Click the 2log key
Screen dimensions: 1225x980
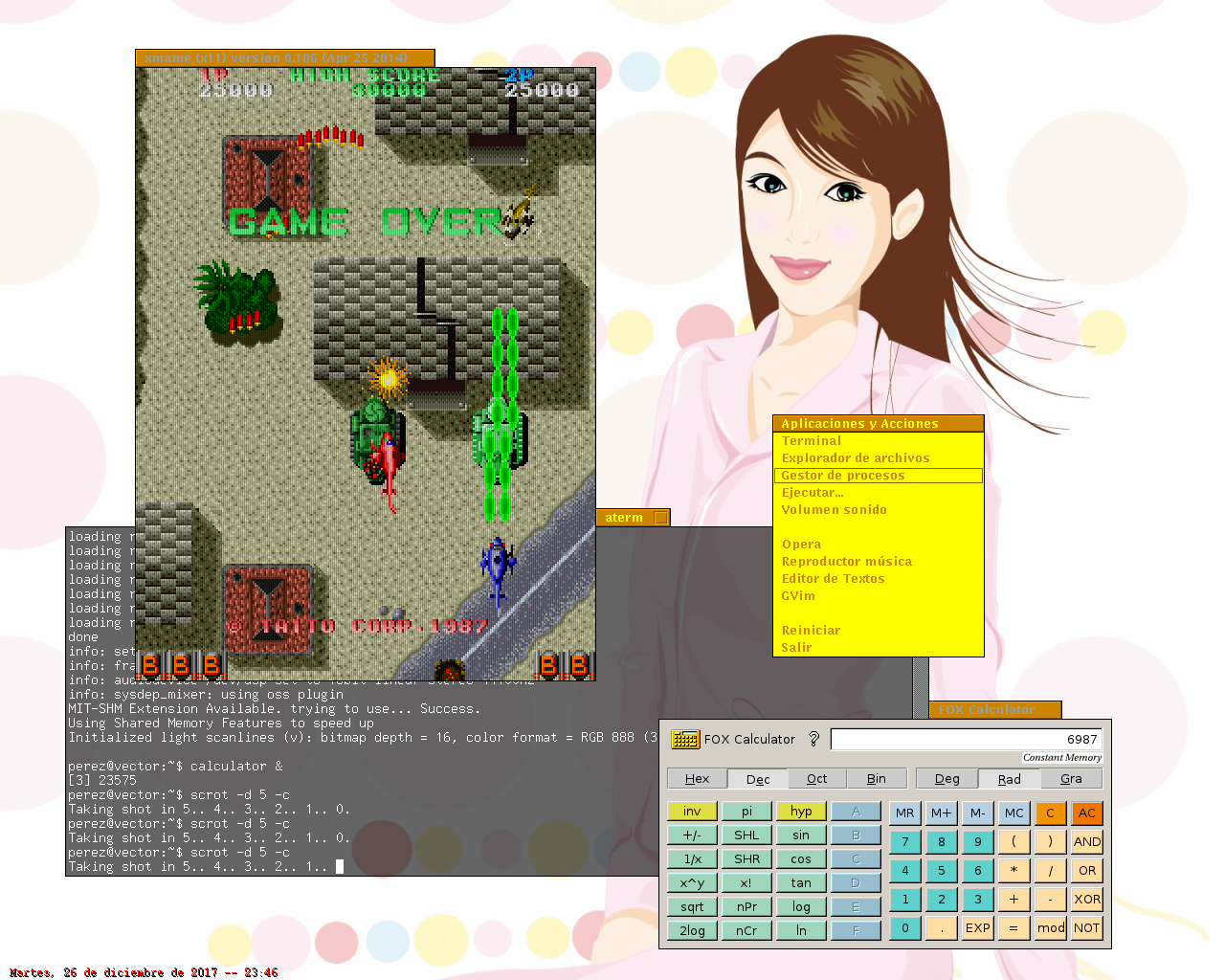coord(692,931)
